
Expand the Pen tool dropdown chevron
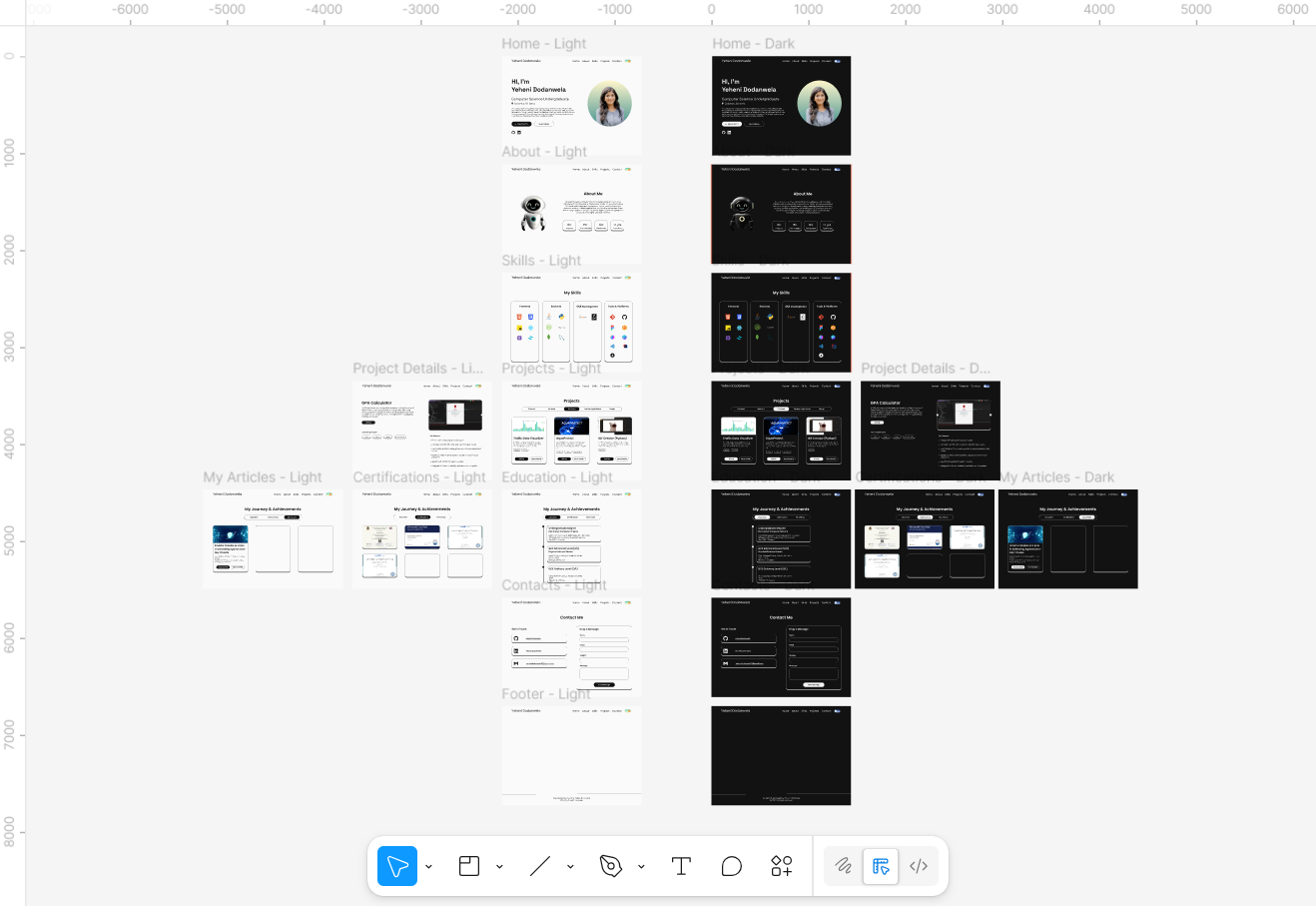pyautogui.click(x=642, y=866)
